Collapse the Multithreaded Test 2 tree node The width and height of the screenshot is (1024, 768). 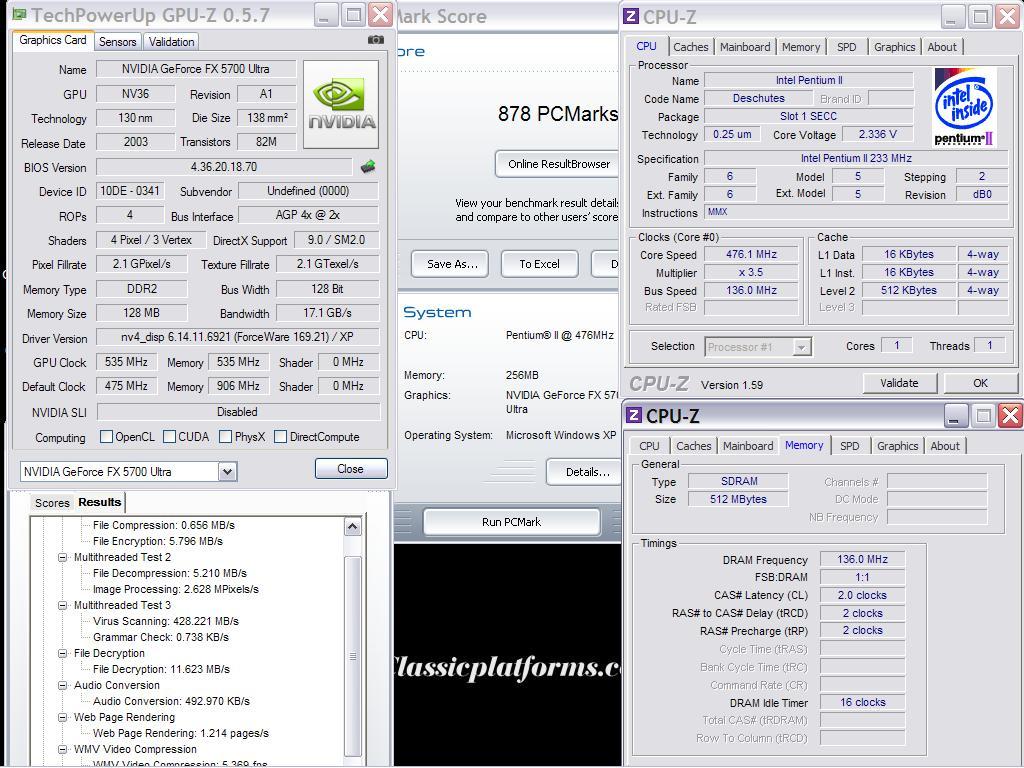(x=63, y=557)
